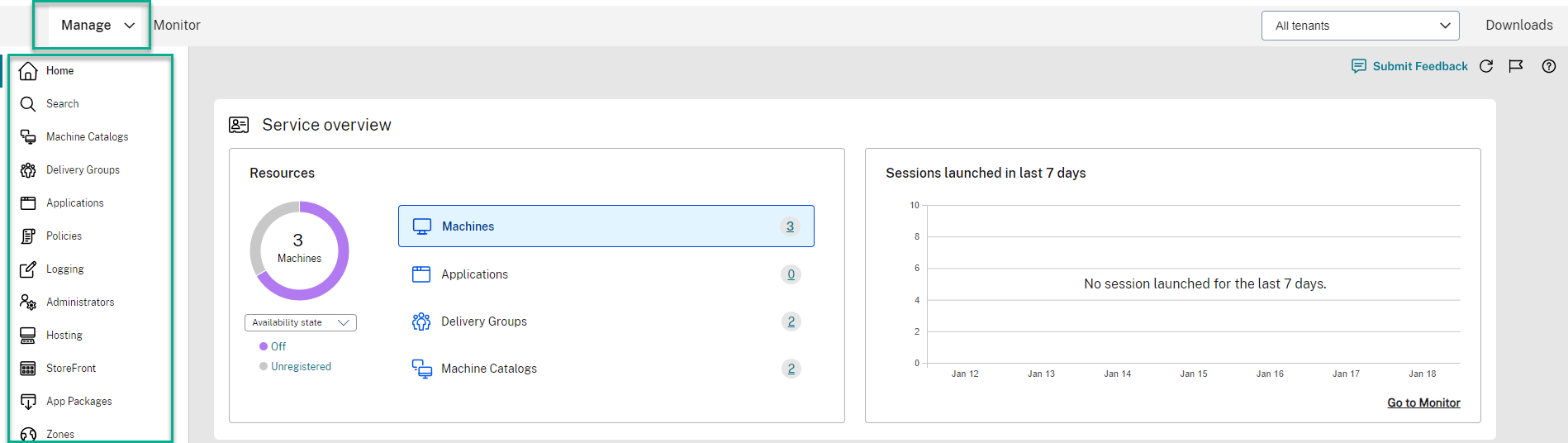The height and width of the screenshot is (443, 1568).
Task: Open the All tenants dropdown
Action: [1360, 26]
